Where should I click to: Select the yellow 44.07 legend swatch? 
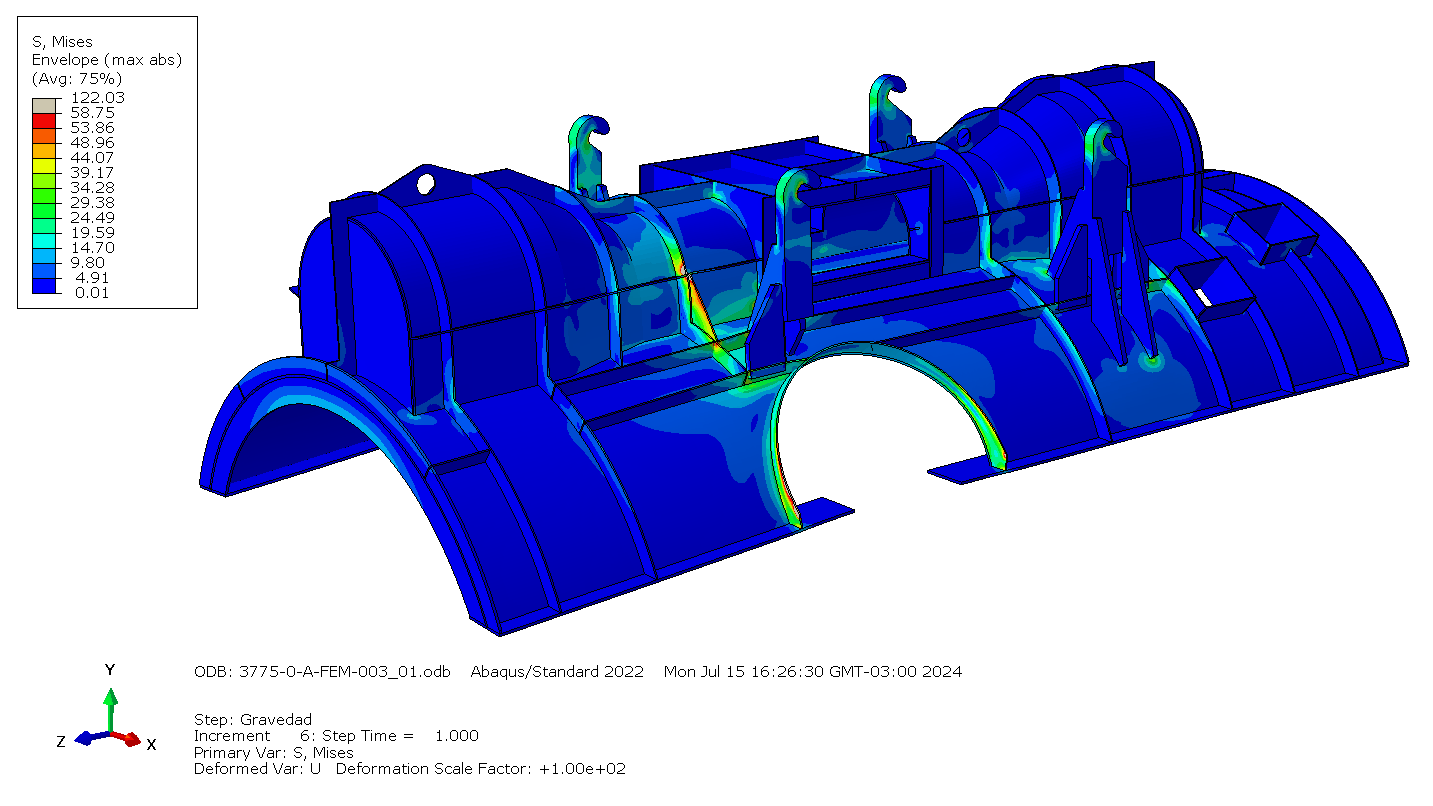tap(45, 164)
